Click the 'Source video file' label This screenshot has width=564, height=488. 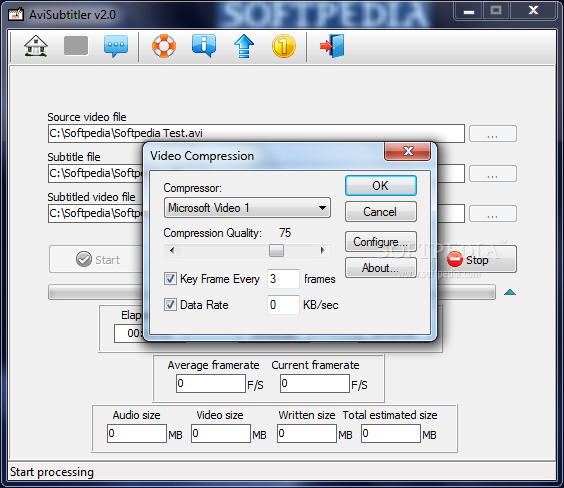point(87,117)
